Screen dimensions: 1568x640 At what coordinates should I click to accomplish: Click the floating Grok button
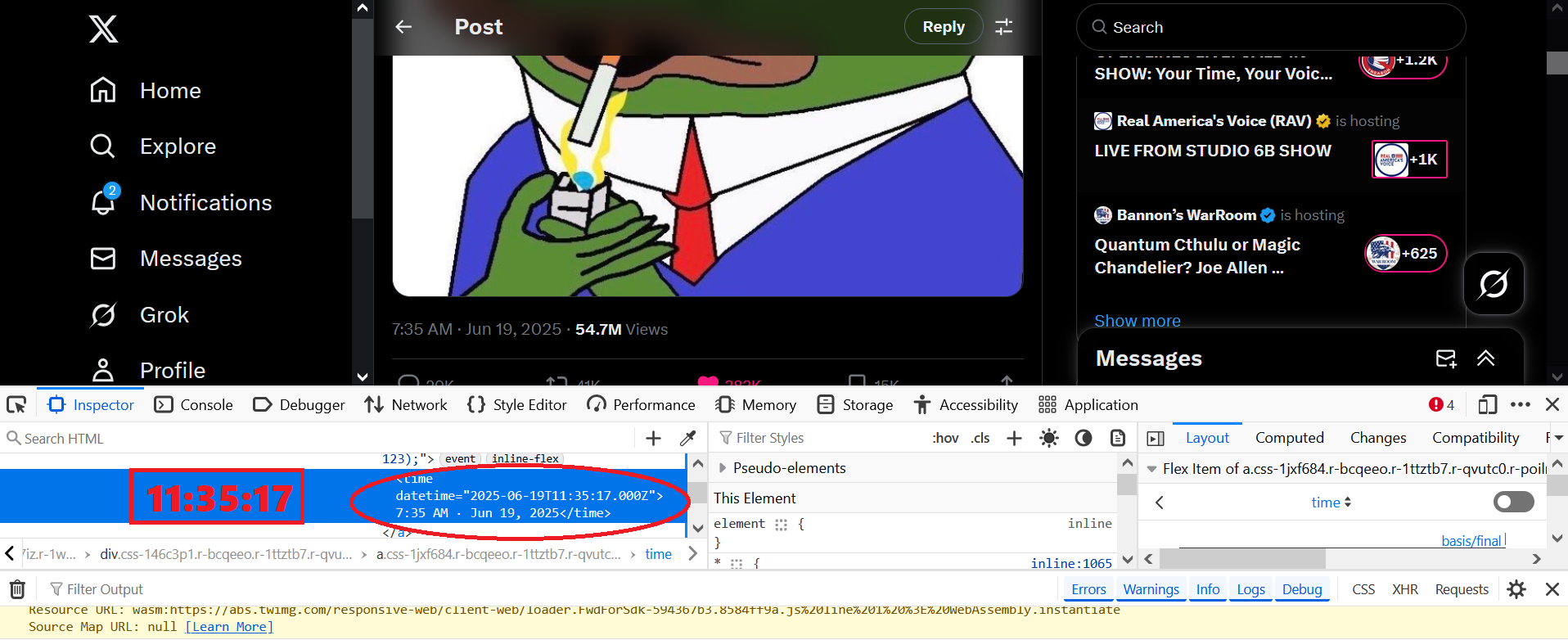1494,284
